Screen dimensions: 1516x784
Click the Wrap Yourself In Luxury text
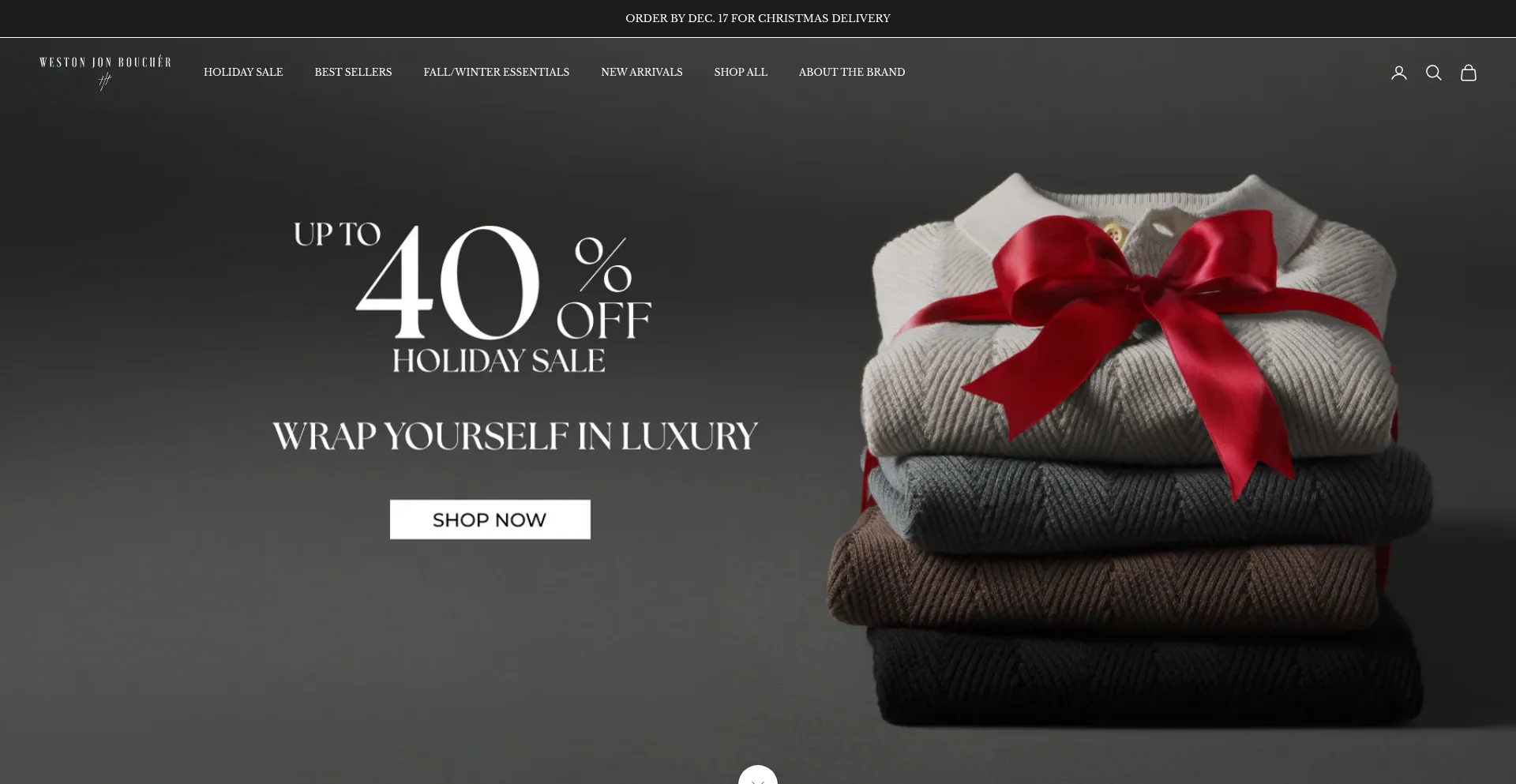(515, 436)
